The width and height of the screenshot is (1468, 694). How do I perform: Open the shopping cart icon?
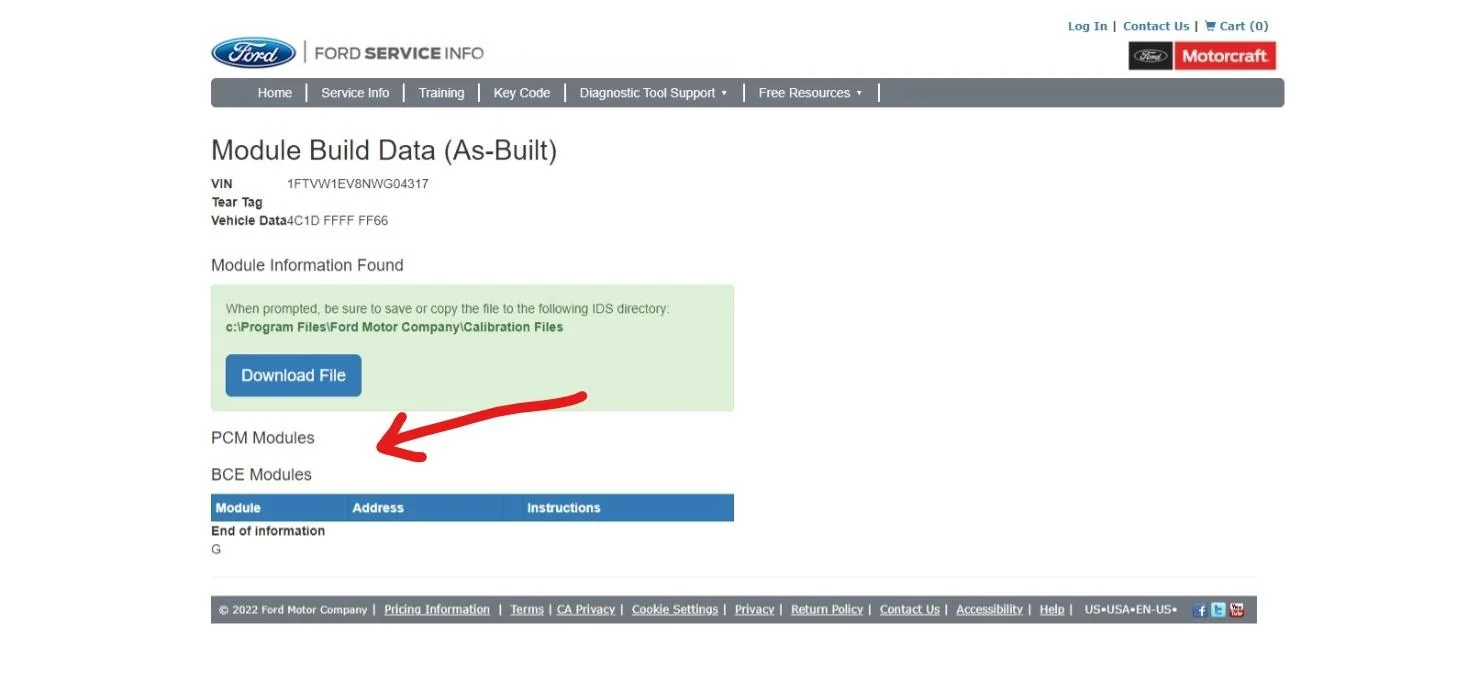[x=1210, y=26]
